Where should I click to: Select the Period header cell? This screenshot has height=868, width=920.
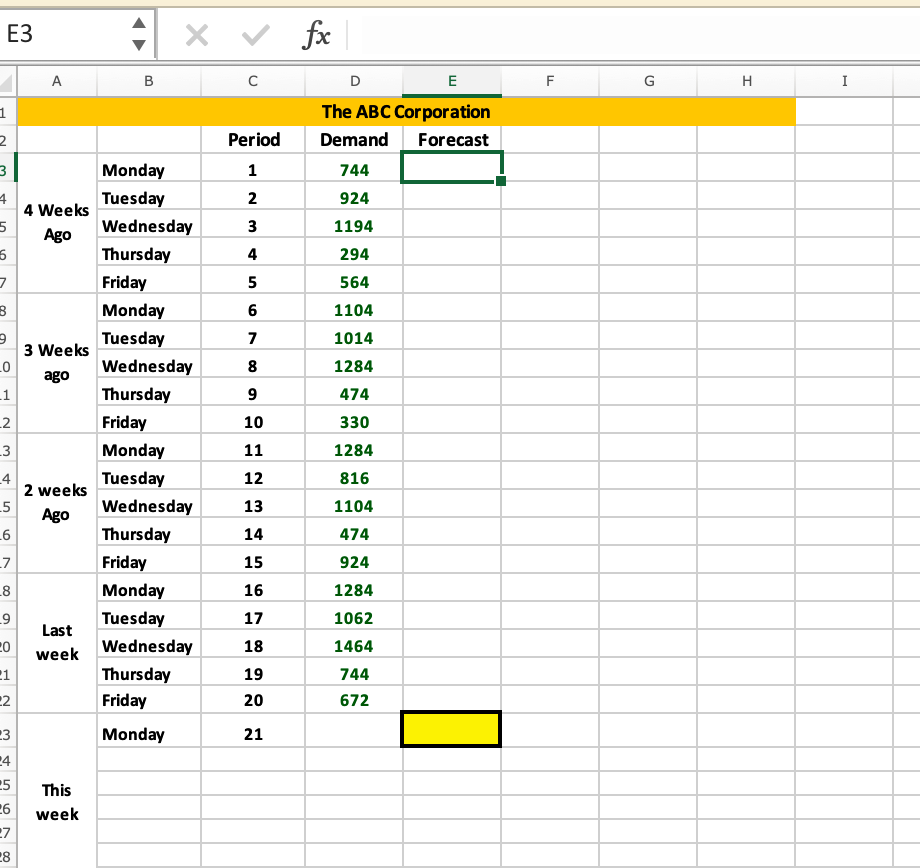[253, 139]
